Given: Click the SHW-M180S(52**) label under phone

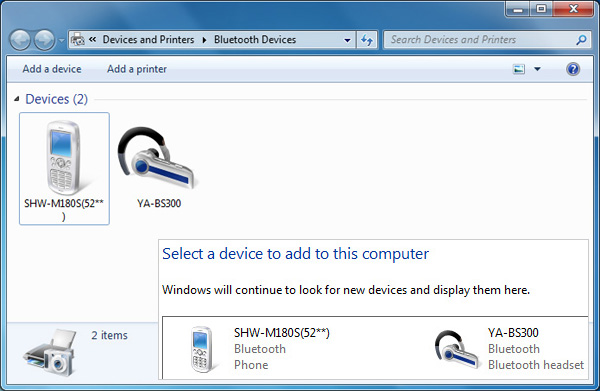Looking at the screenshot, I should [x=64, y=209].
